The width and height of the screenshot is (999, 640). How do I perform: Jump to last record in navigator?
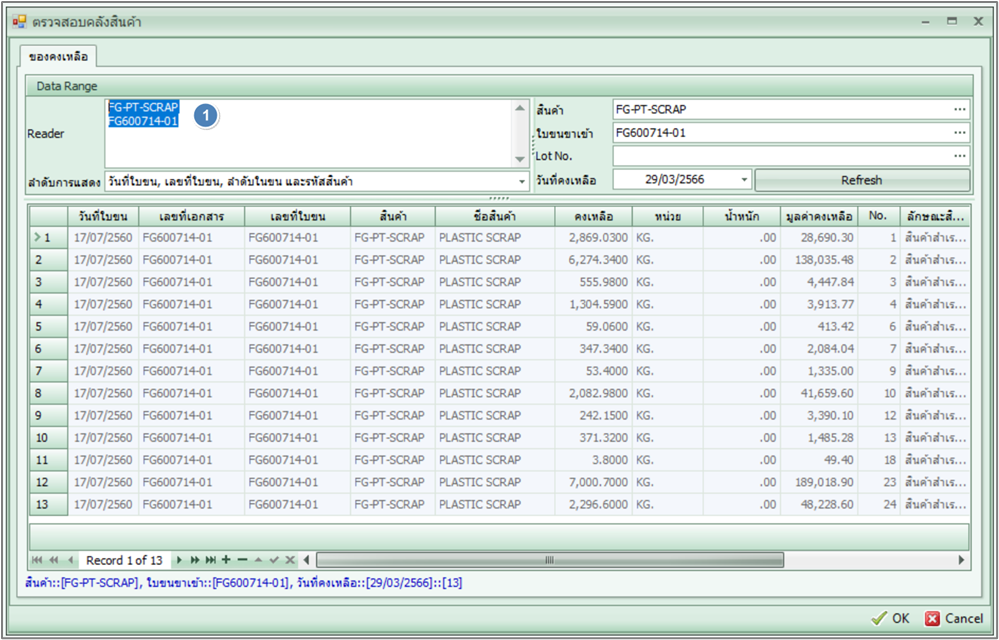click(x=211, y=560)
